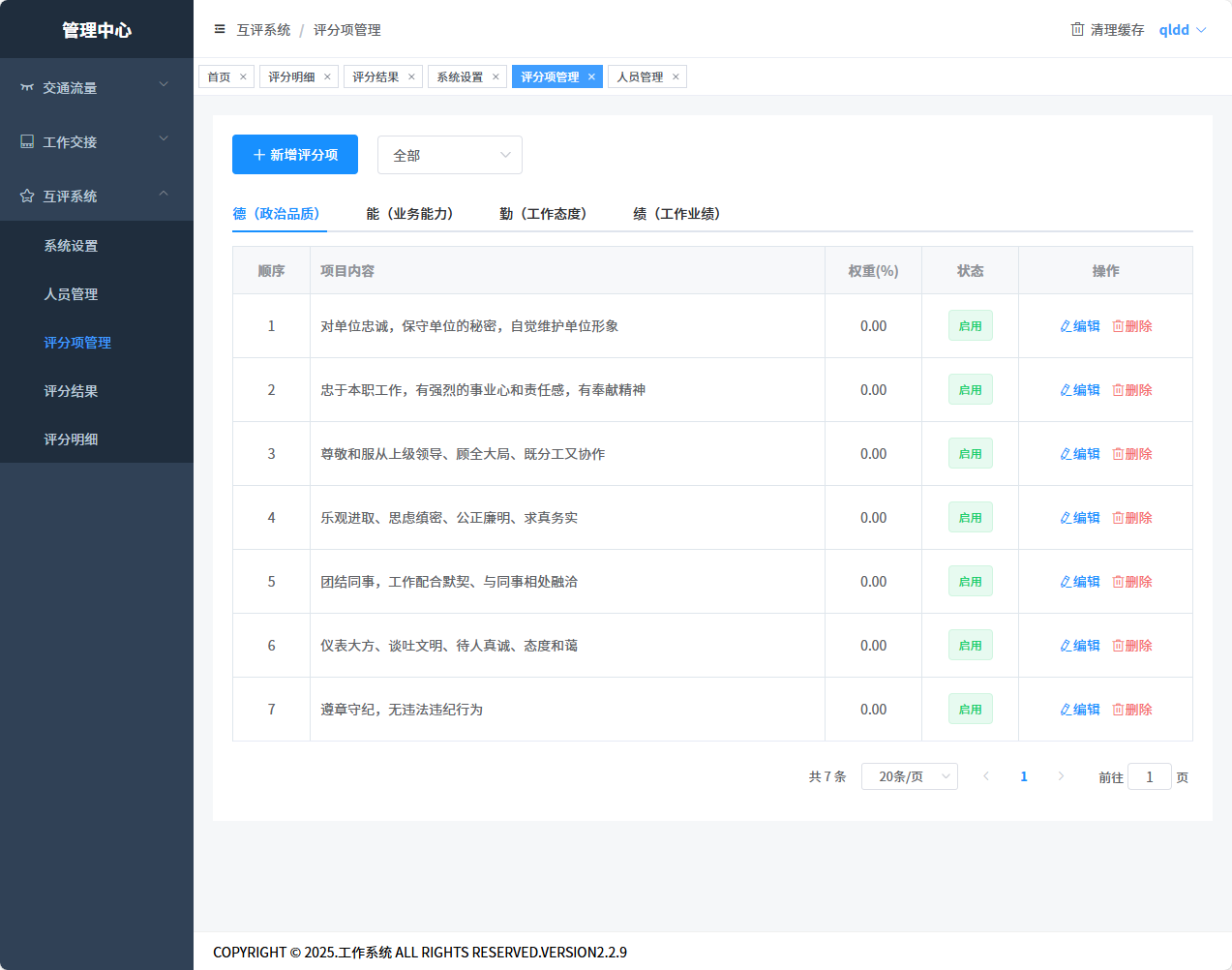Open the 20条/页 page size dropdown
Screen dimensions: 1232x970
click(909, 776)
